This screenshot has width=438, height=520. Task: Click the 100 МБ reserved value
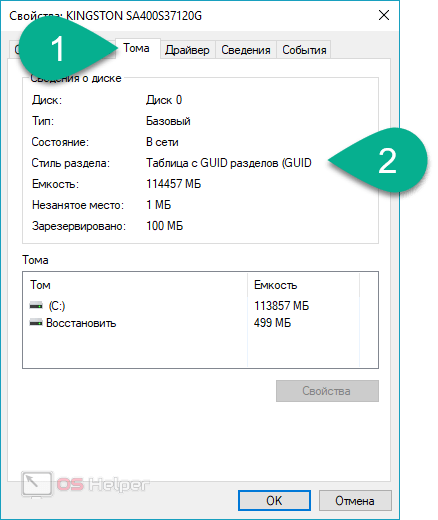click(165, 226)
